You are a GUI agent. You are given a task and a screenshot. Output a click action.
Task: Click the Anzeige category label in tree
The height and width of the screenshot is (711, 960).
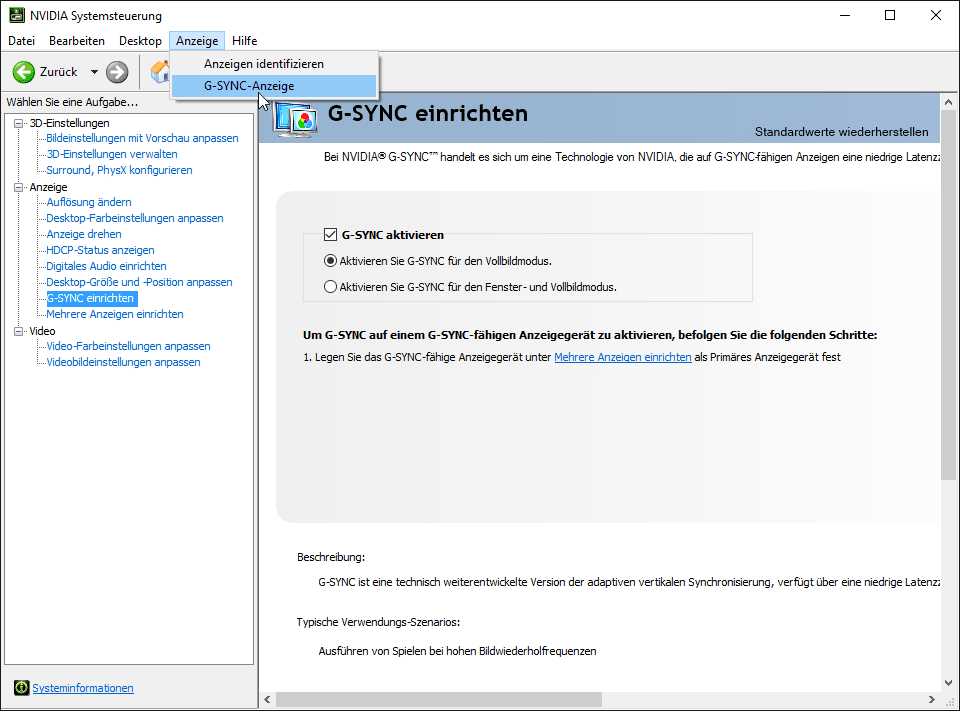click(x=48, y=187)
